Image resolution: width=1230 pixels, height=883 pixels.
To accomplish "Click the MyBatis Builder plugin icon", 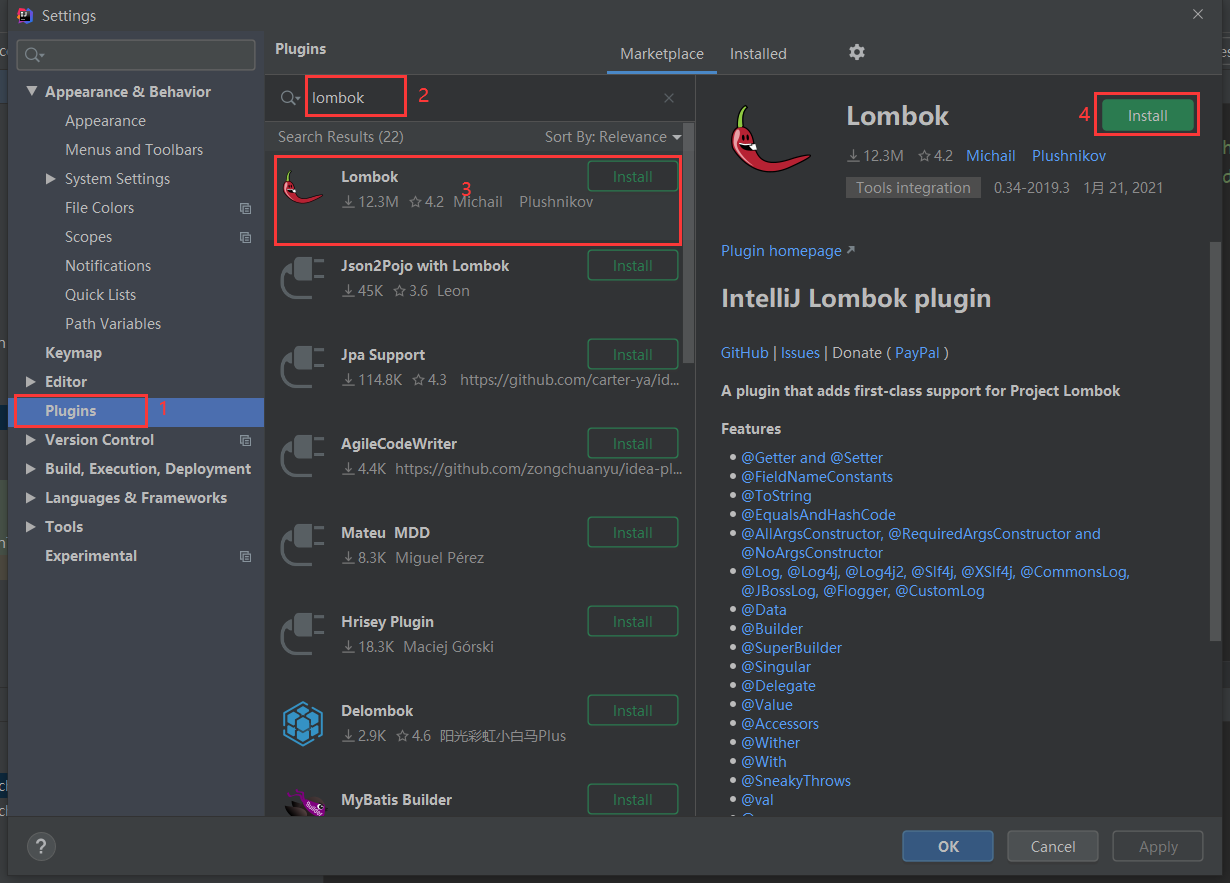I will point(303,803).
